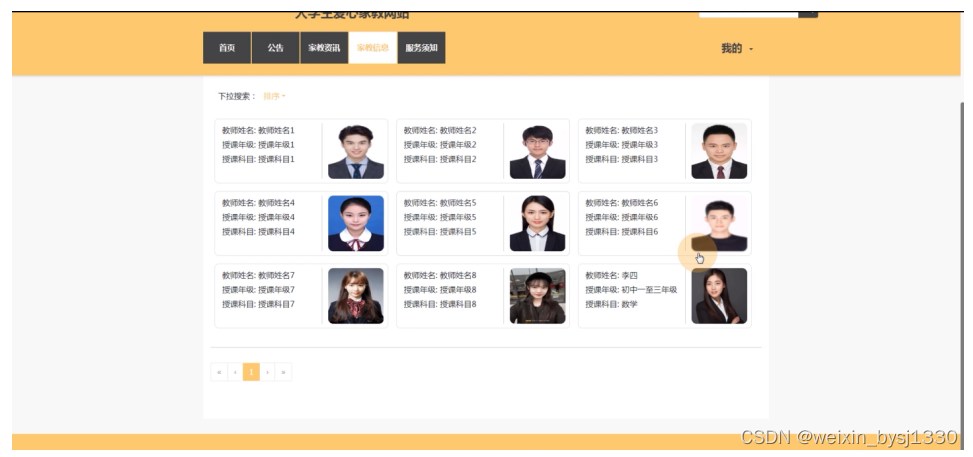Screen dimensions: 973x457
Task: Click the text 授课年级: 授课年级2
Action: coord(440,145)
